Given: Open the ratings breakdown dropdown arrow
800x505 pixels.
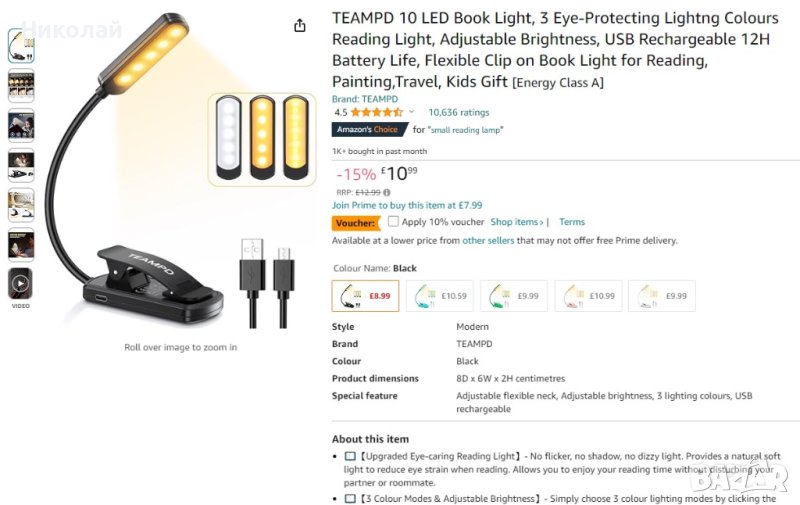Looking at the screenshot, I should tap(411, 113).
